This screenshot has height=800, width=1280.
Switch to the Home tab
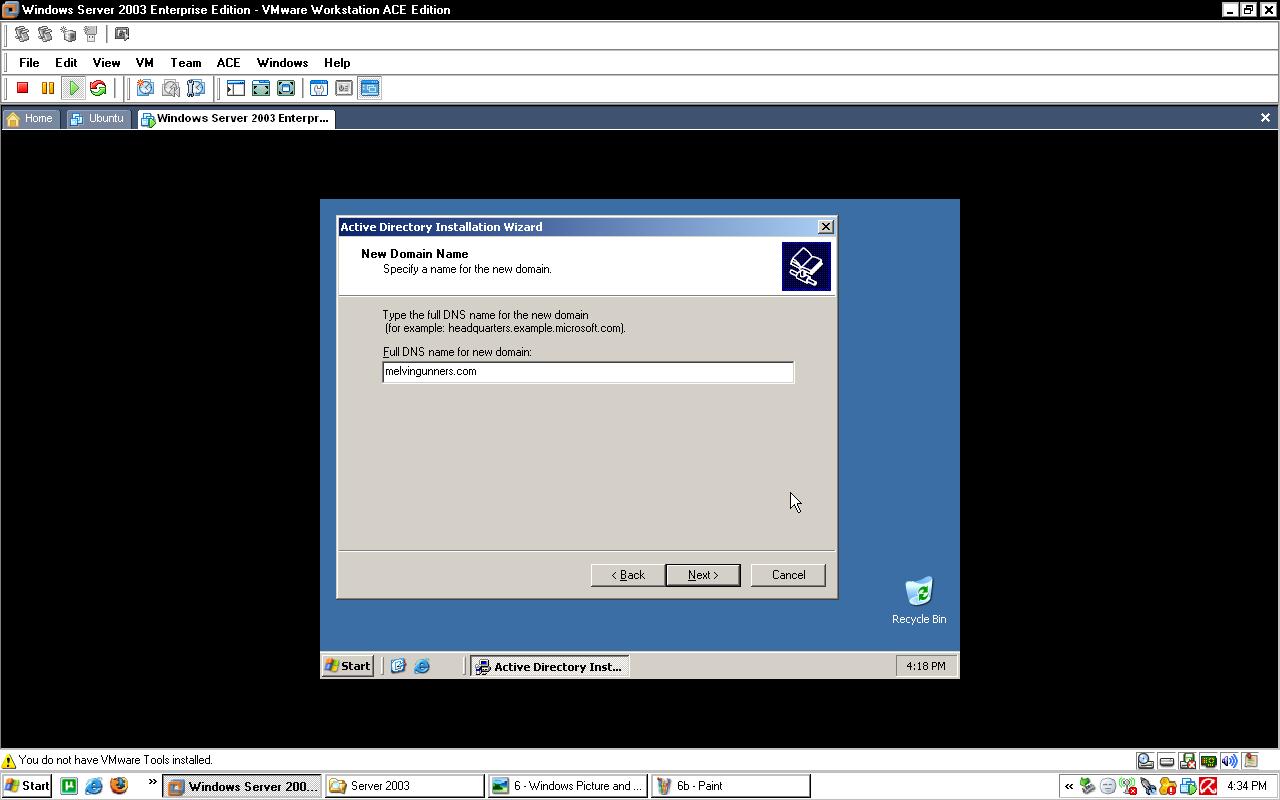click(x=31, y=118)
